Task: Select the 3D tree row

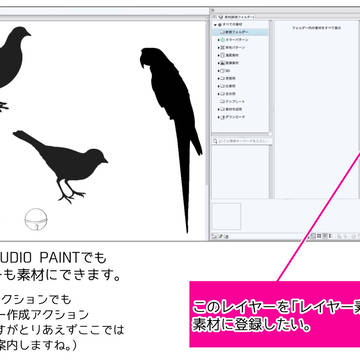Action: pos(240,71)
